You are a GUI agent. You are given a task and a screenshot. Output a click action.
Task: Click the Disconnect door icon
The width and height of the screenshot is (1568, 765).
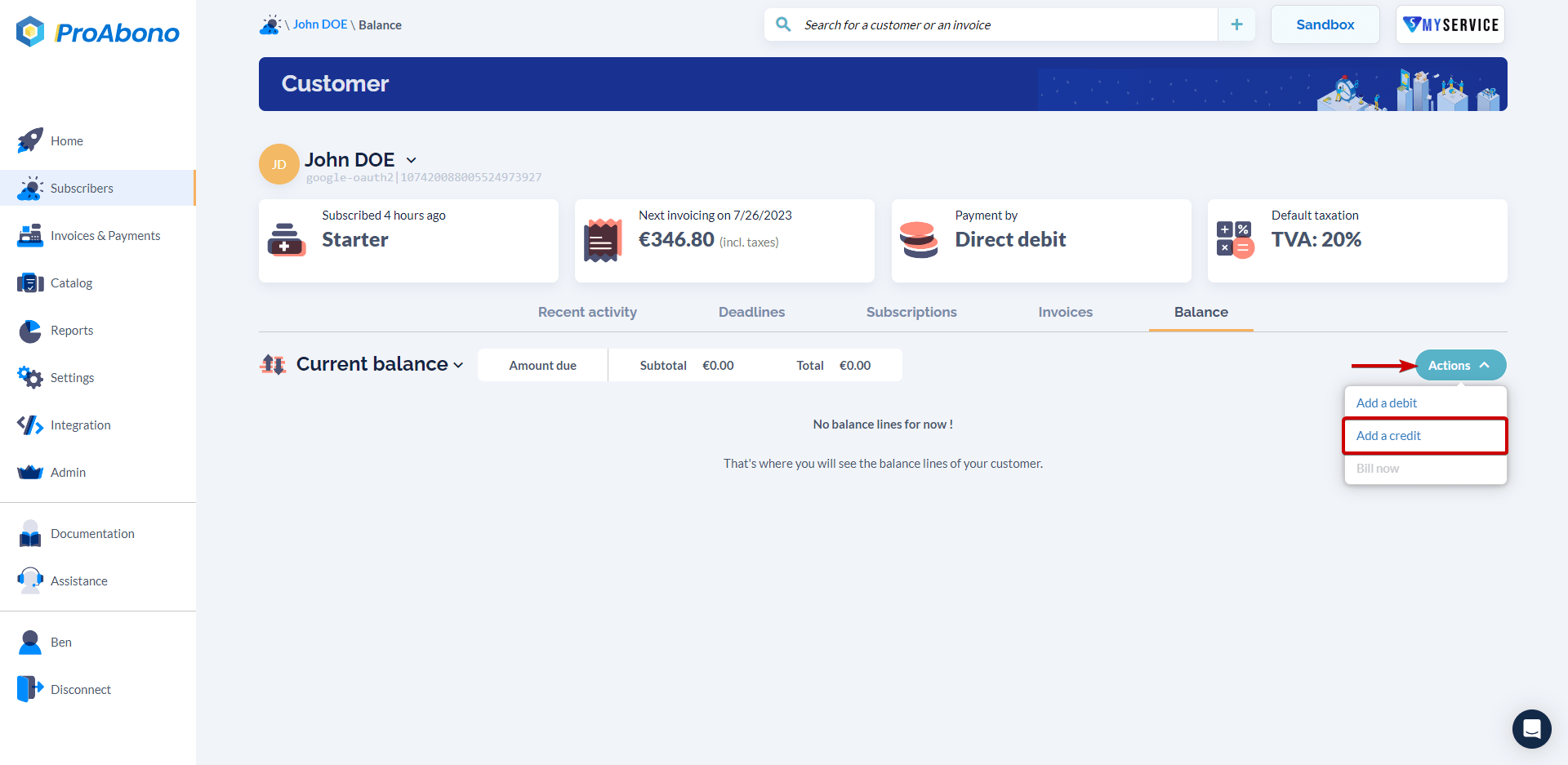click(30, 688)
